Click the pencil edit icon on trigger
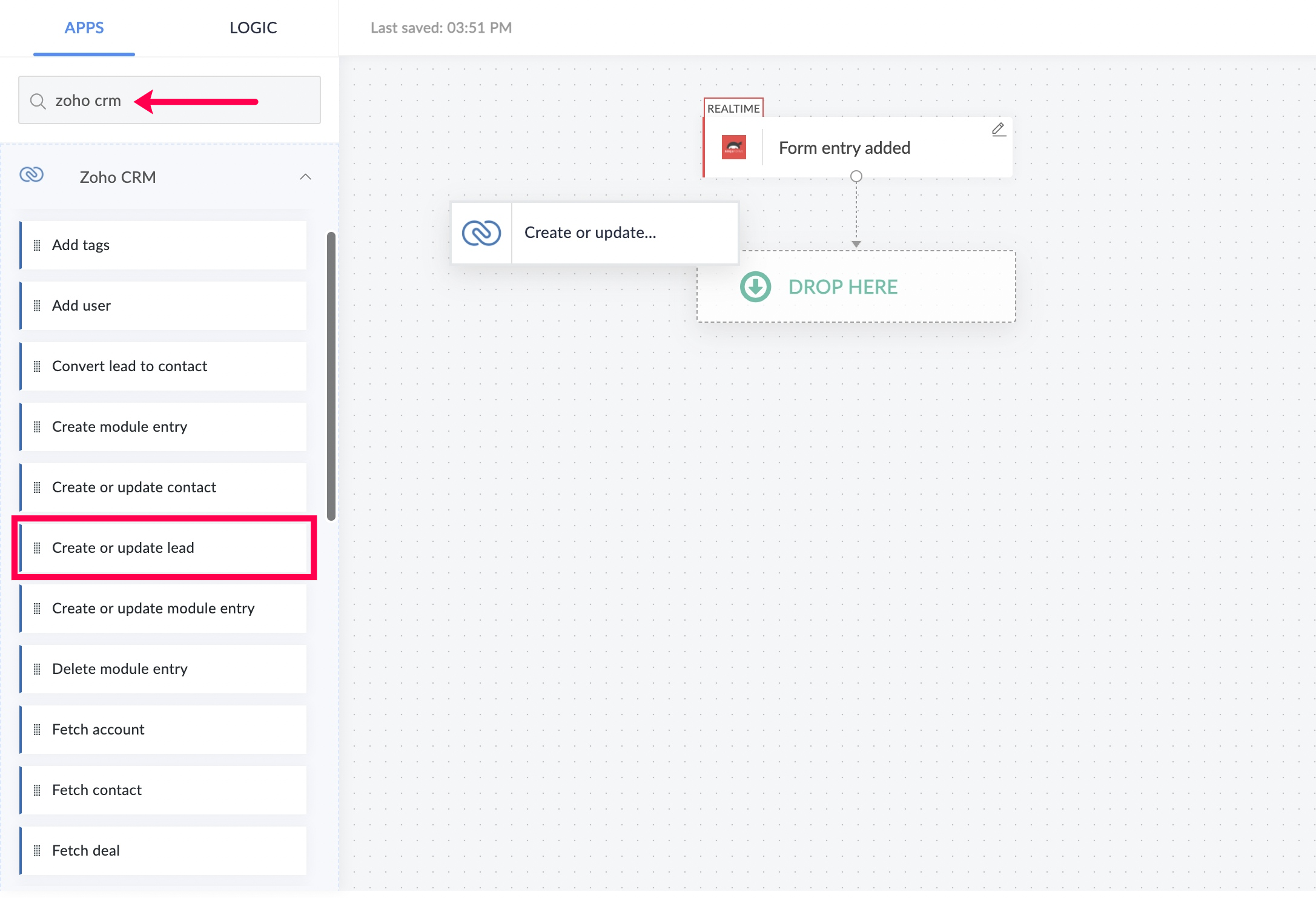The image size is (1316, 898). click(x=998, y=130)
